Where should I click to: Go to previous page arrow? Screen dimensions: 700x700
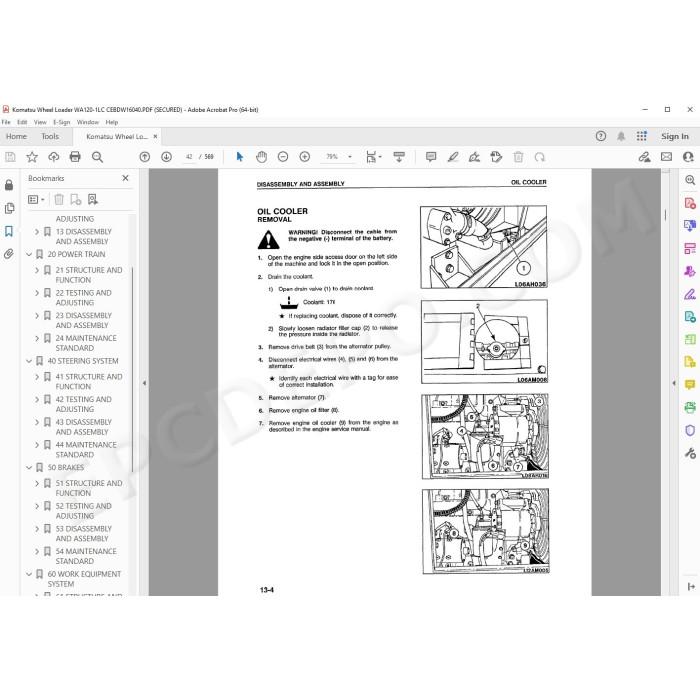click(x=145, y=157)
